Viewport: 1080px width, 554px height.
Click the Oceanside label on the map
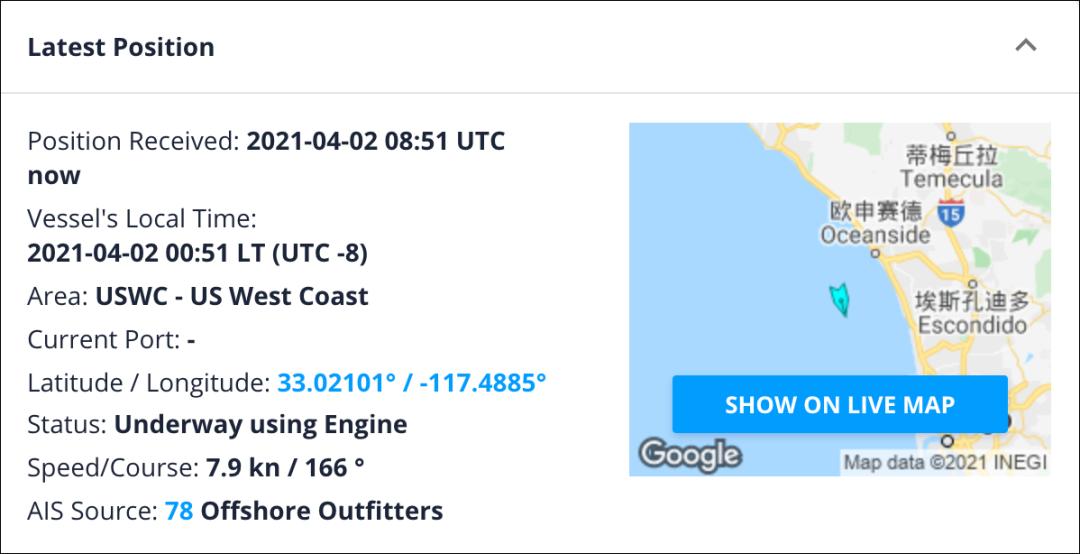tap(875, 235)
